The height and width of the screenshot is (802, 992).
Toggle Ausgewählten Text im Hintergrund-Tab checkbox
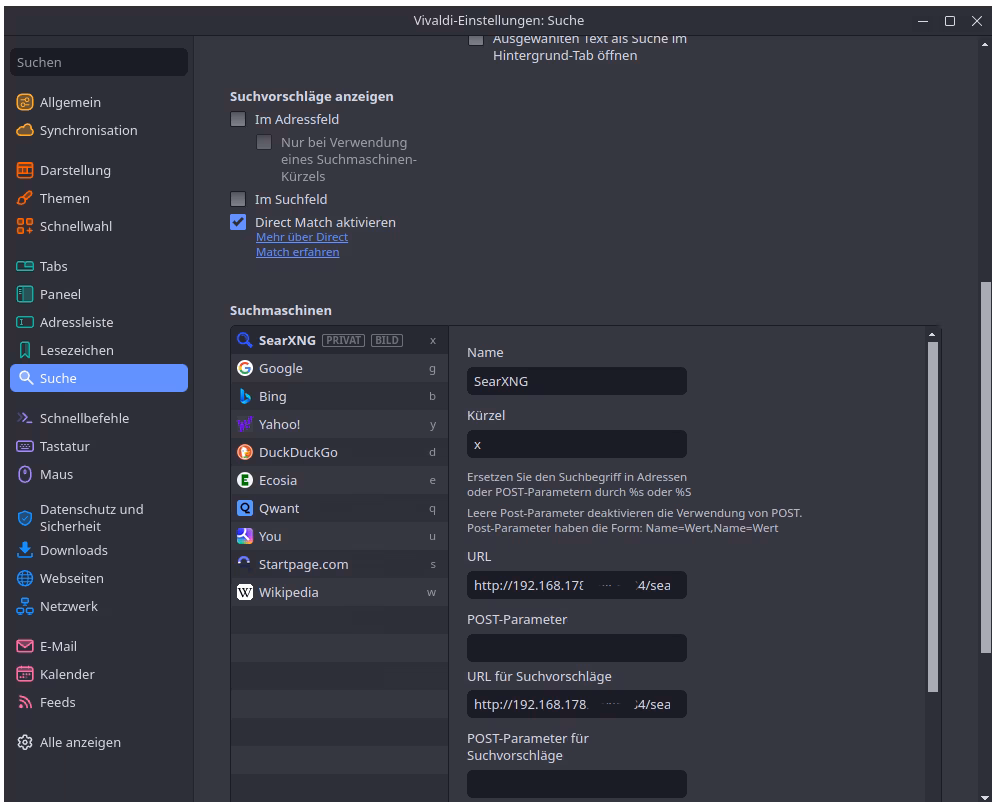pyautogui.click(x=476, y=40)
